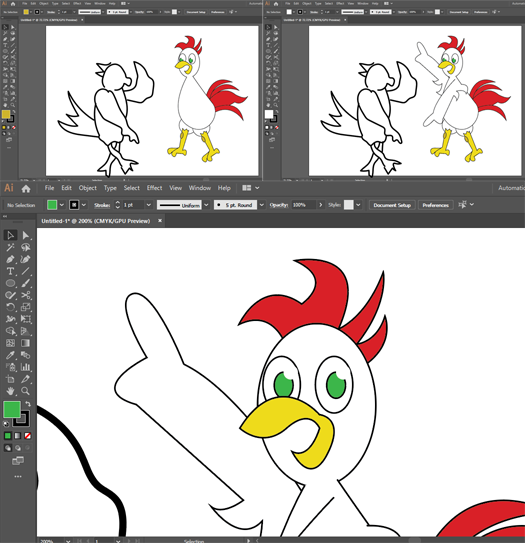Close the Untitled-1 @ 200% document tab

(160, 221)
